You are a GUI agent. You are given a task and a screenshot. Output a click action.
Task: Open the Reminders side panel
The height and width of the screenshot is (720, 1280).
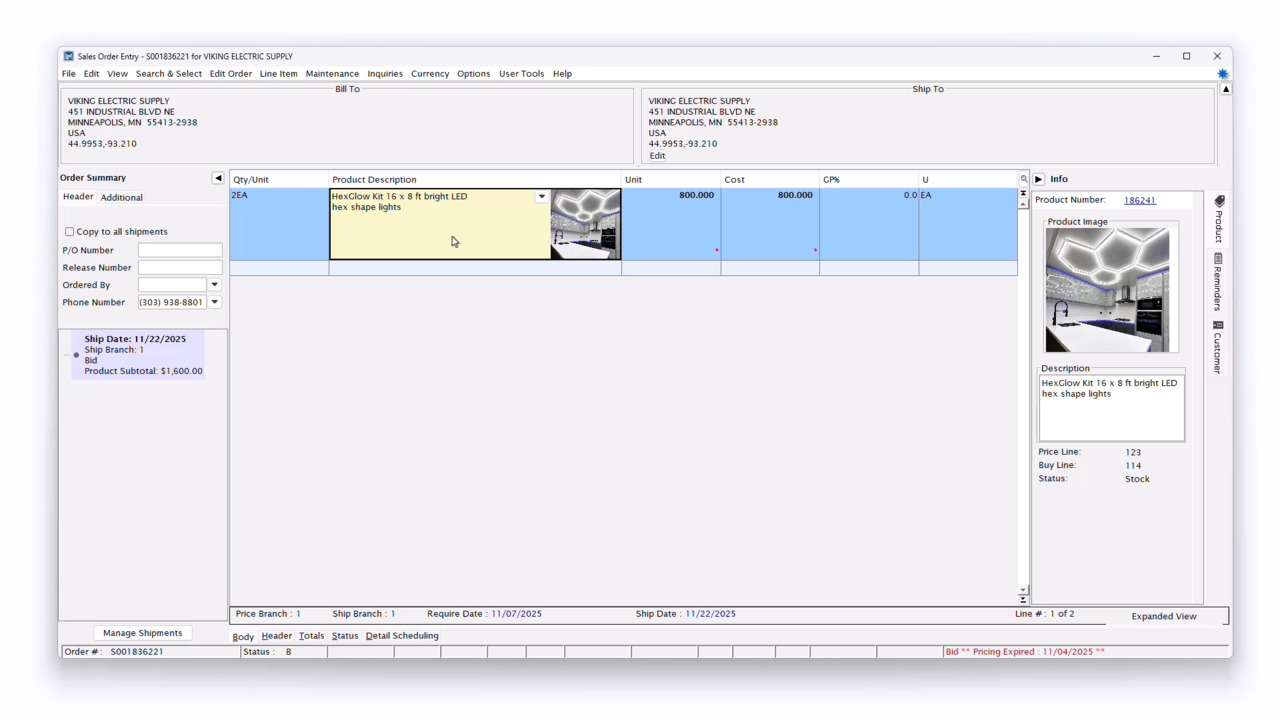(x=1218, y=282)
